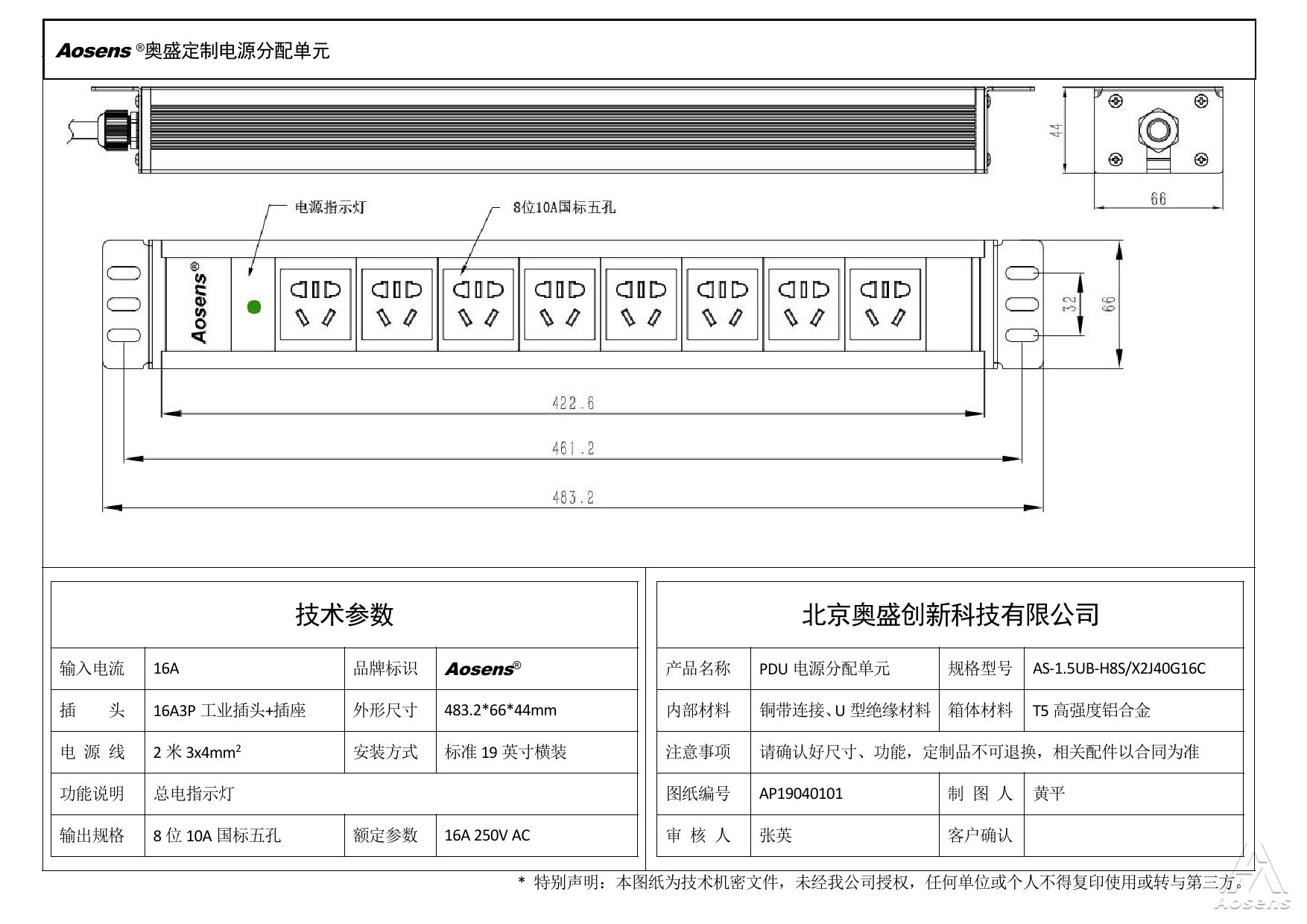Click the green power indicator light
This screenshot has height=924, width=1307.
(254, 306)
